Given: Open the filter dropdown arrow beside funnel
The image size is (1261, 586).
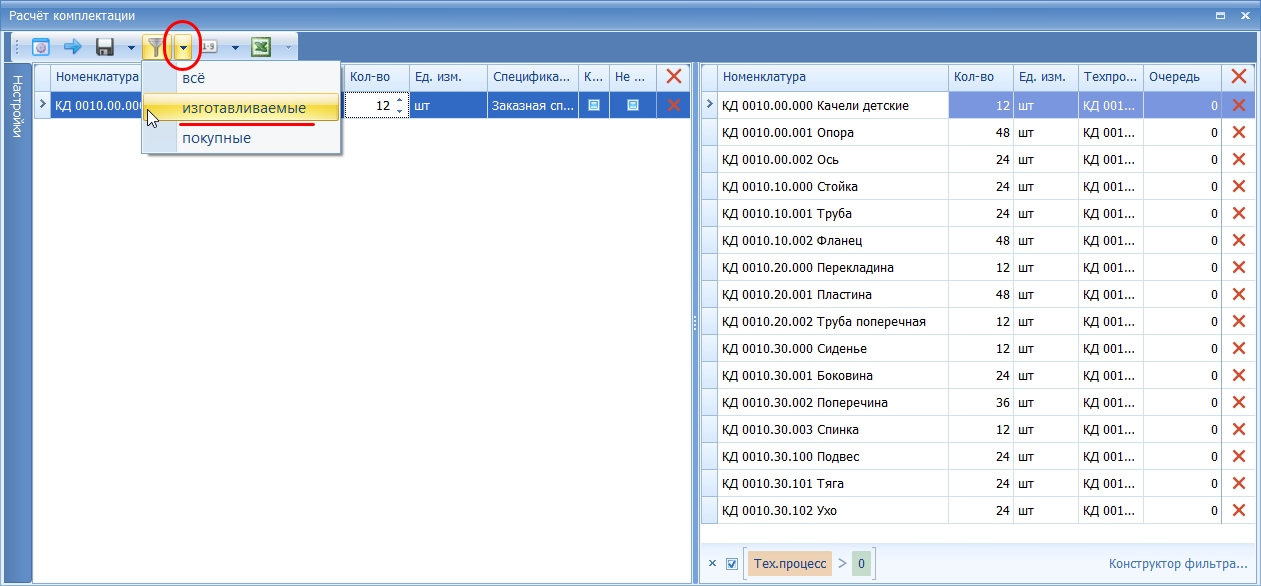Looking at the screenshot, I should point(183,47).
